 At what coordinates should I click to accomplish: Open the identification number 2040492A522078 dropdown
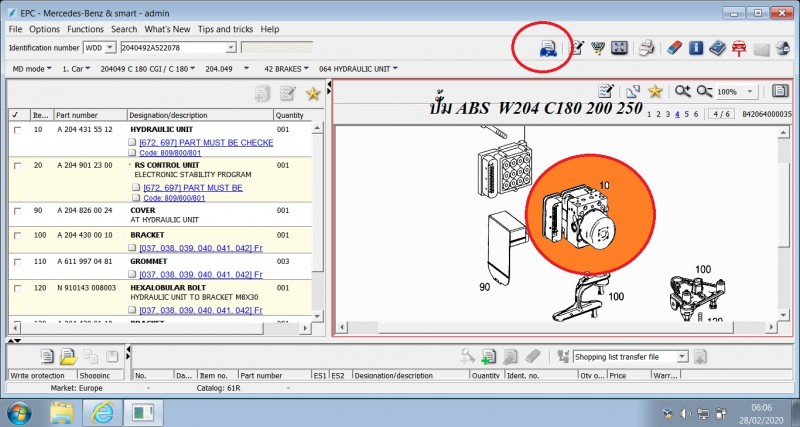click(231, 47)
